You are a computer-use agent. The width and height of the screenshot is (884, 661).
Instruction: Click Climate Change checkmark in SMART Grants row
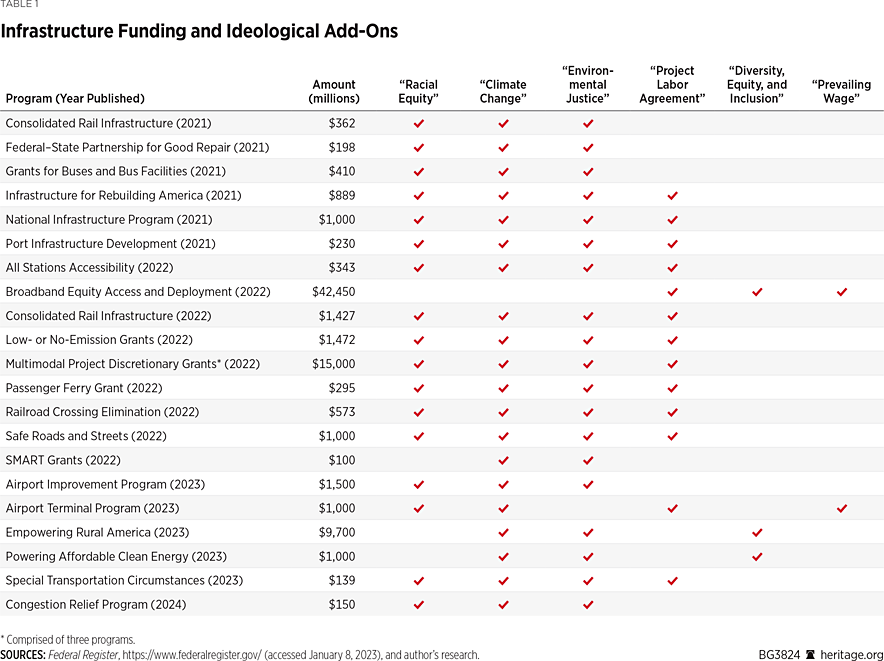click(503, 460)
